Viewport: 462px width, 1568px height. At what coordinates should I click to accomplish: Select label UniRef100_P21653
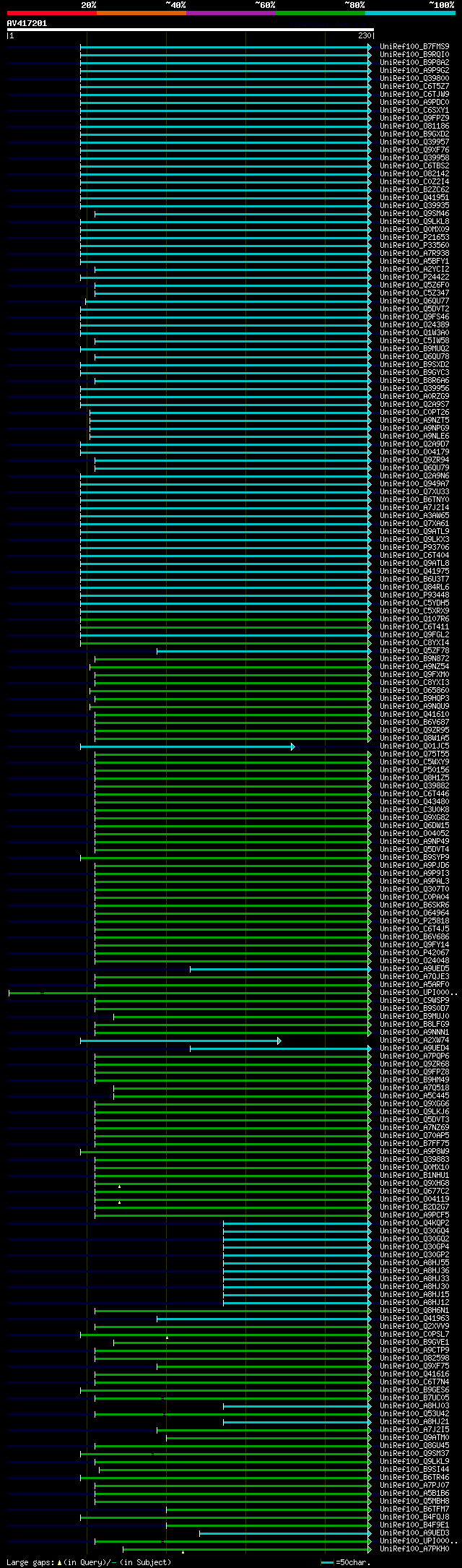(x=414, y=238)
